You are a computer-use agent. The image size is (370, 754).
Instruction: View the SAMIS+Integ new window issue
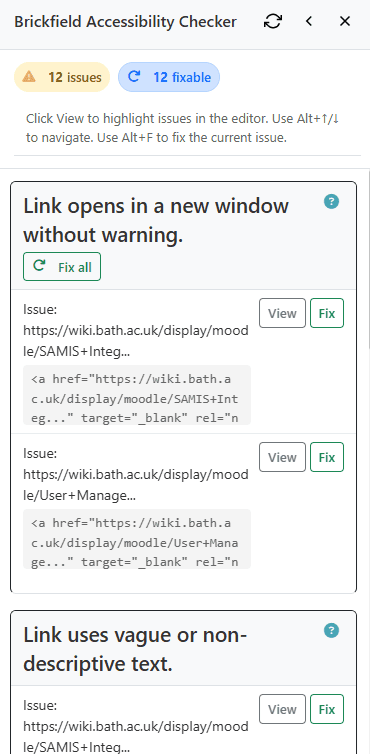pos(282,313)
